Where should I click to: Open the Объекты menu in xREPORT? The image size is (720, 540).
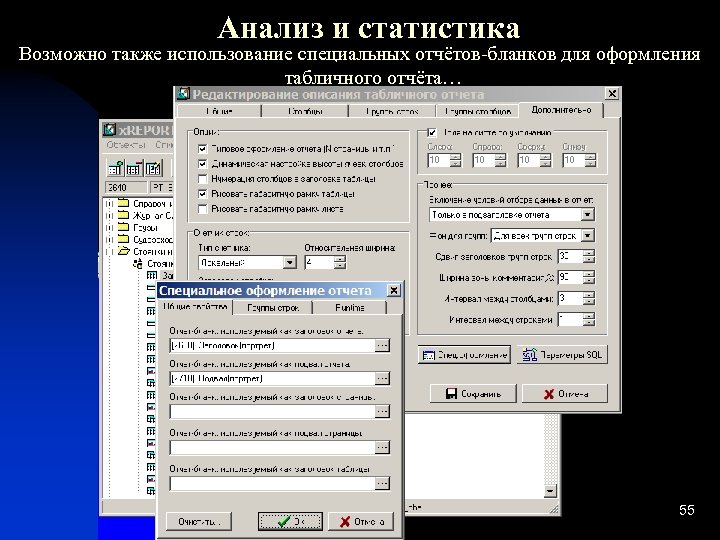[126, 145]
